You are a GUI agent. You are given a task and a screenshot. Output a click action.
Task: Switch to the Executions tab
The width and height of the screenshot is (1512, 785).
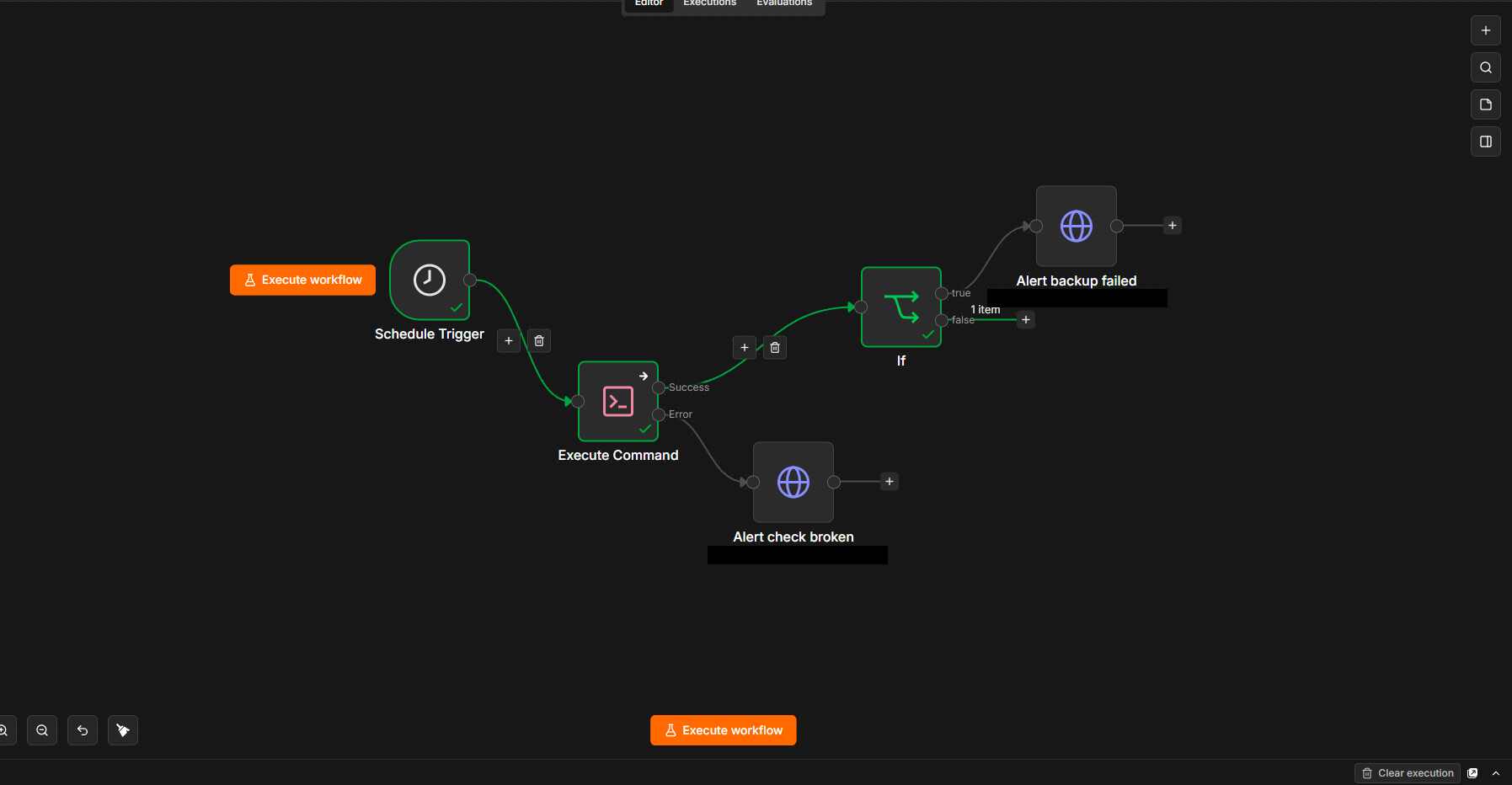709,4
